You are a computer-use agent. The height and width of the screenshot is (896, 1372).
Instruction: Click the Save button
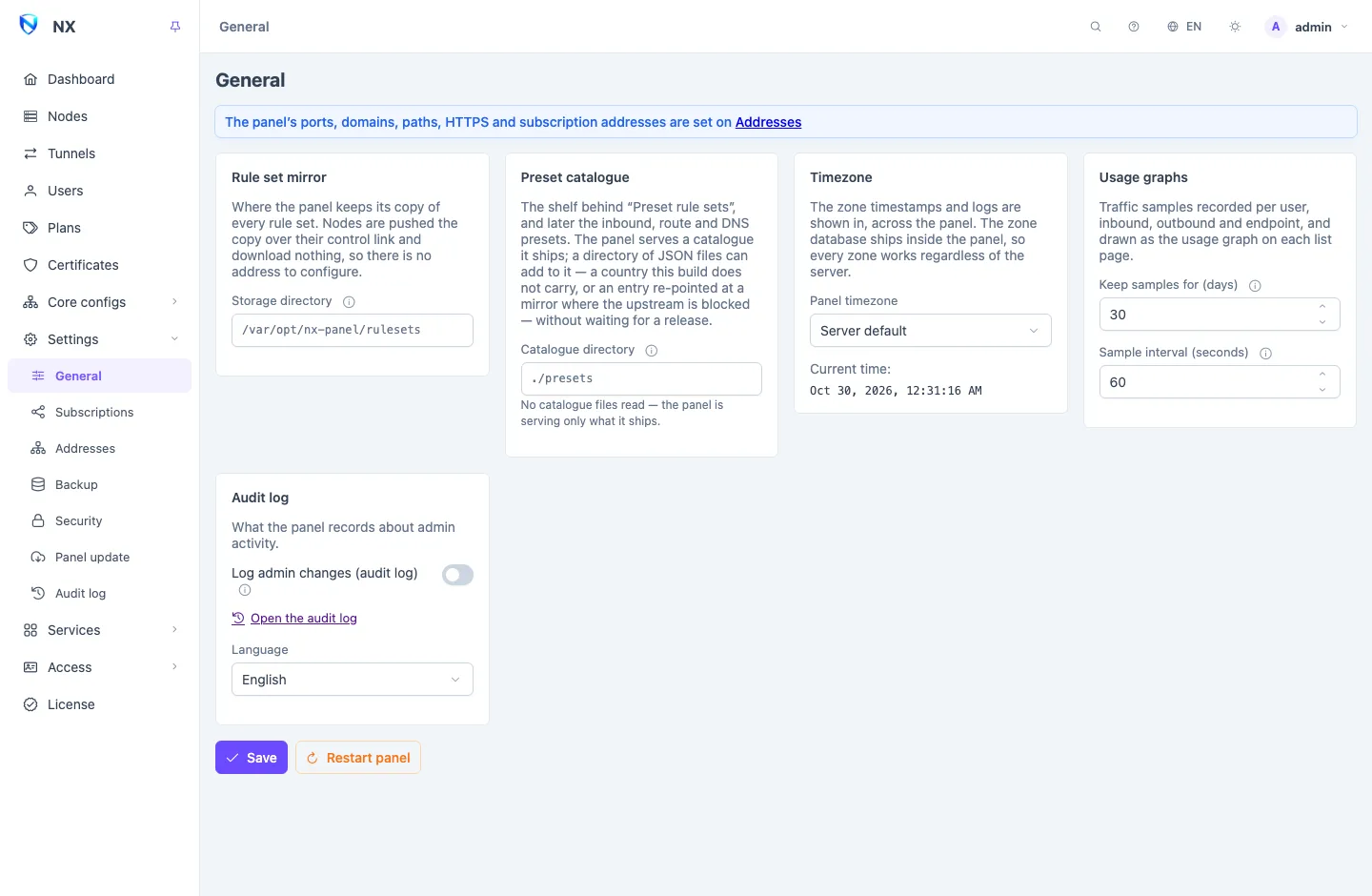(x=252, y=758)
